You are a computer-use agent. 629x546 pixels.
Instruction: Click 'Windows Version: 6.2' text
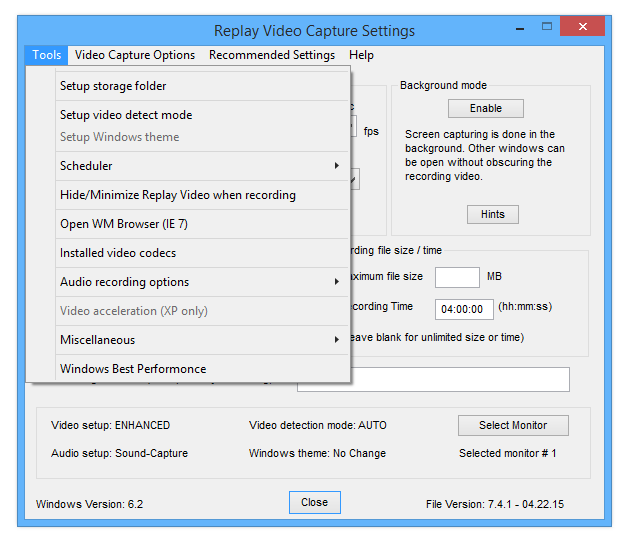89,504
